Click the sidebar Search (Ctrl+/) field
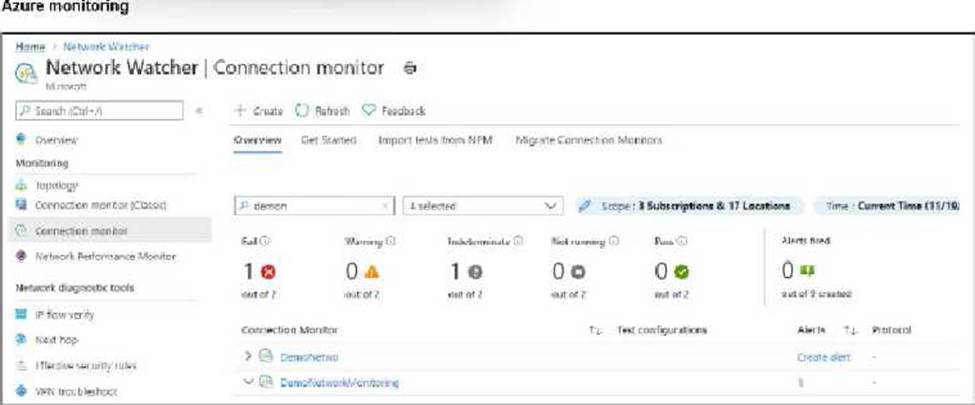This screenshot has height=405, width=975. 99,111
